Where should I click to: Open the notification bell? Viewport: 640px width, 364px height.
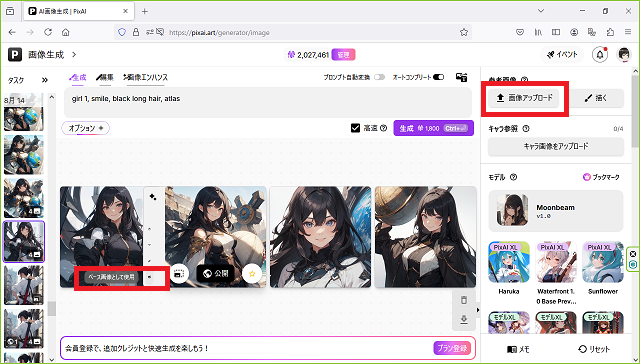click(x=600, y=55)
